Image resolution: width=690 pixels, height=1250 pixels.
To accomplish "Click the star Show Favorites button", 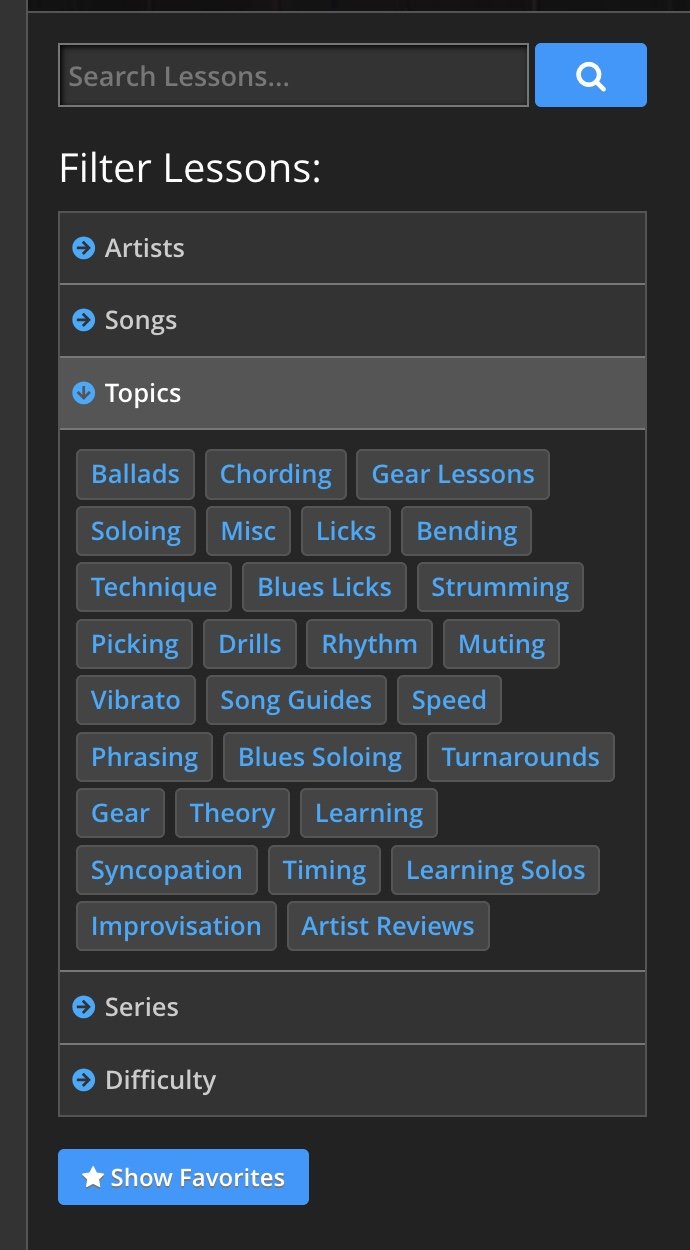I will click(x=183, y=1177).
